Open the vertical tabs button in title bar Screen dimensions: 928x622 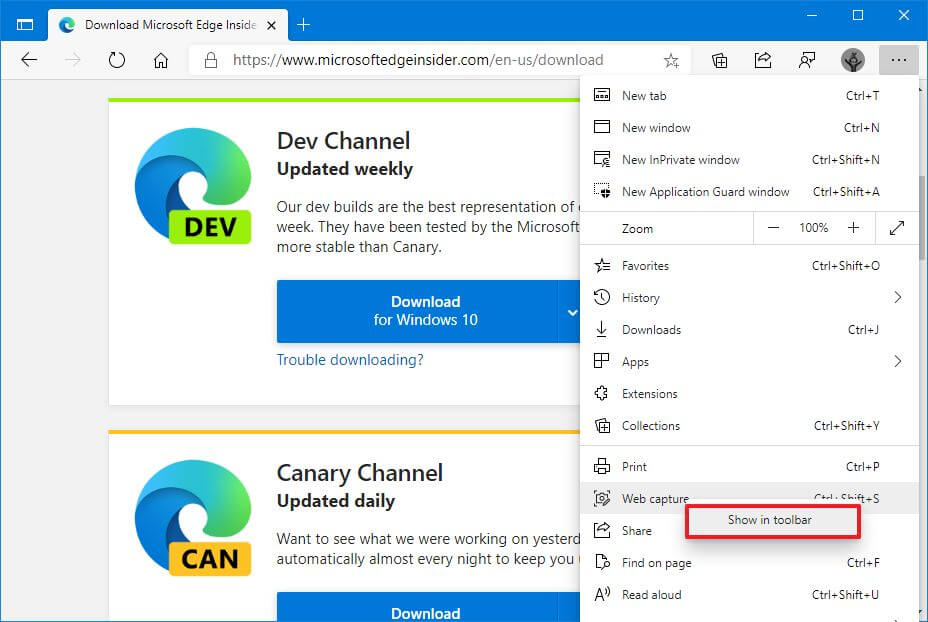[x=25, y=25]
